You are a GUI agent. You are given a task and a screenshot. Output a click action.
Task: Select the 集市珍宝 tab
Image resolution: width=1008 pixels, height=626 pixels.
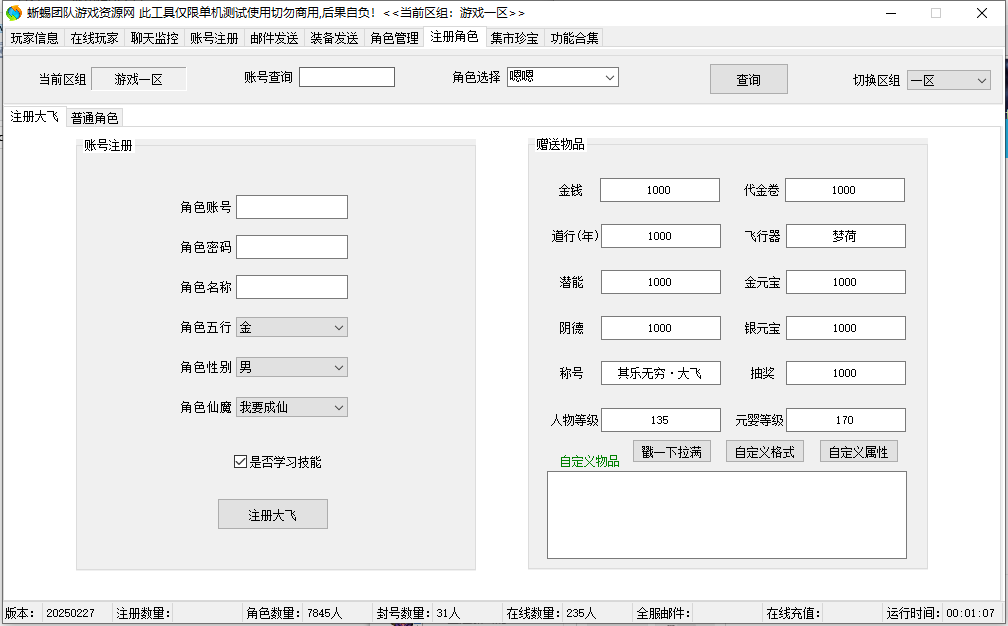tap(514, 39)
